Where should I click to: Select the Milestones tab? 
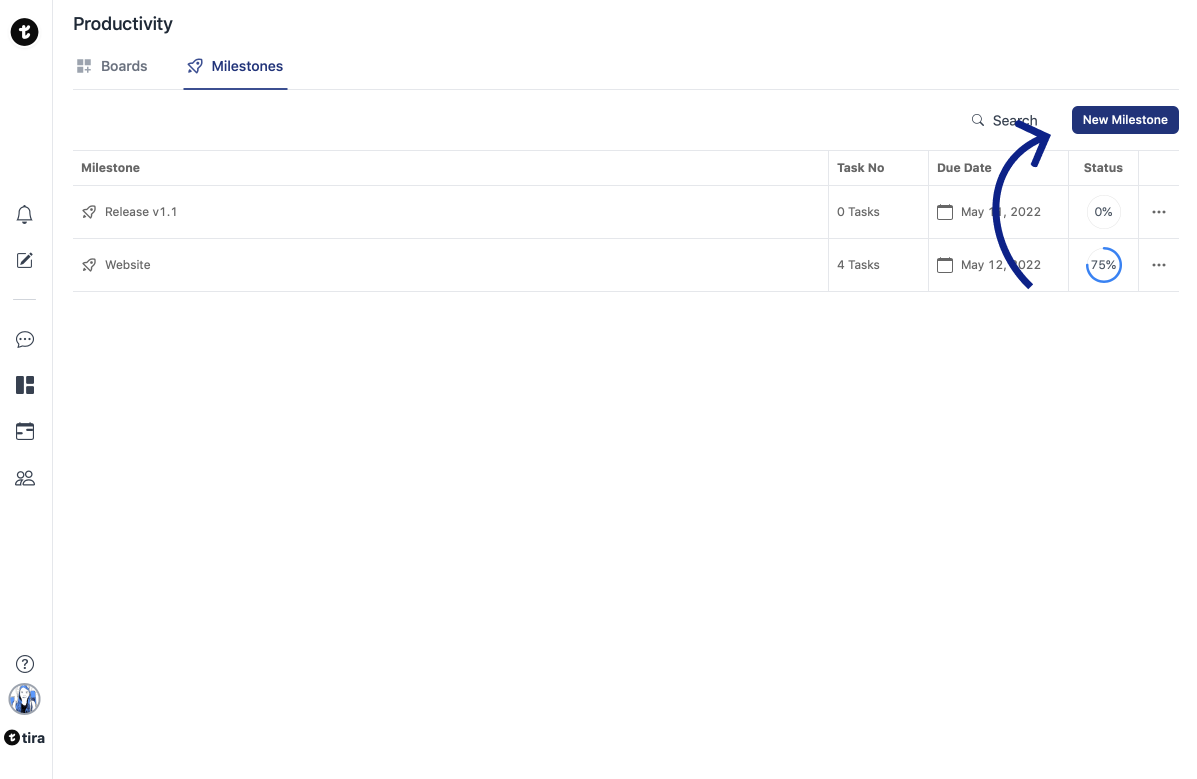(x=235, y=66)
